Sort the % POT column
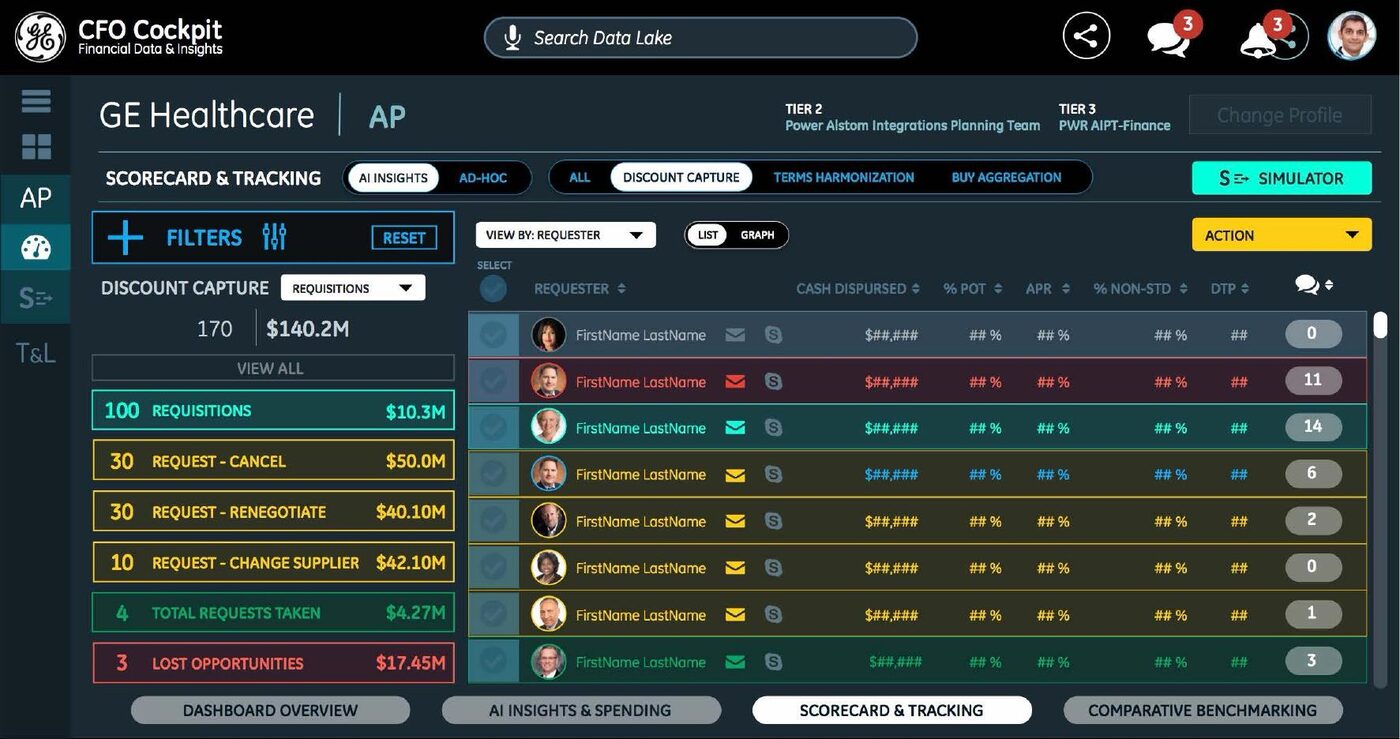Screen dimensions: 1400x739 pos(997,289)
